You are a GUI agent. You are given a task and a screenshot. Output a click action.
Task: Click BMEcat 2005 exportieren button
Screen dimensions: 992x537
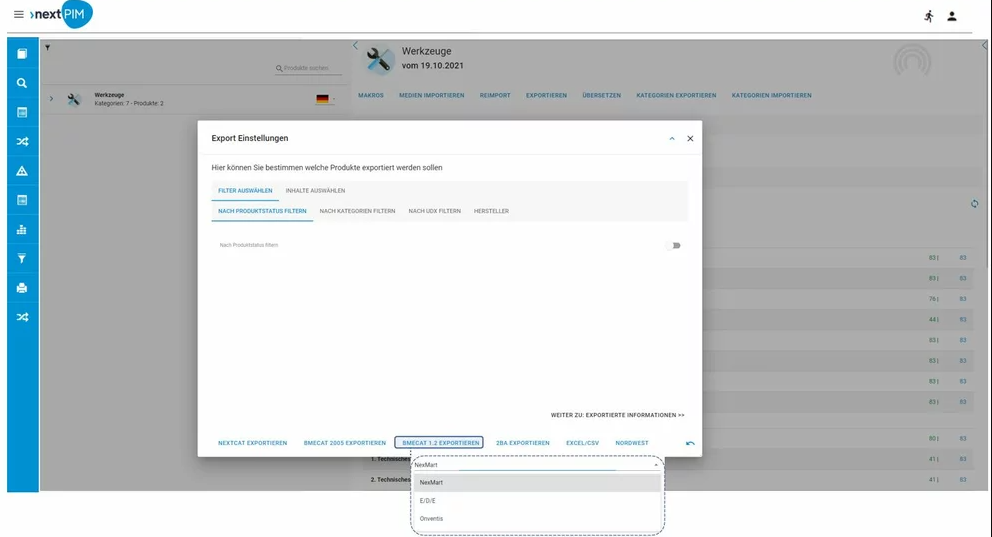pyautogui.click(x=345, y=443)
